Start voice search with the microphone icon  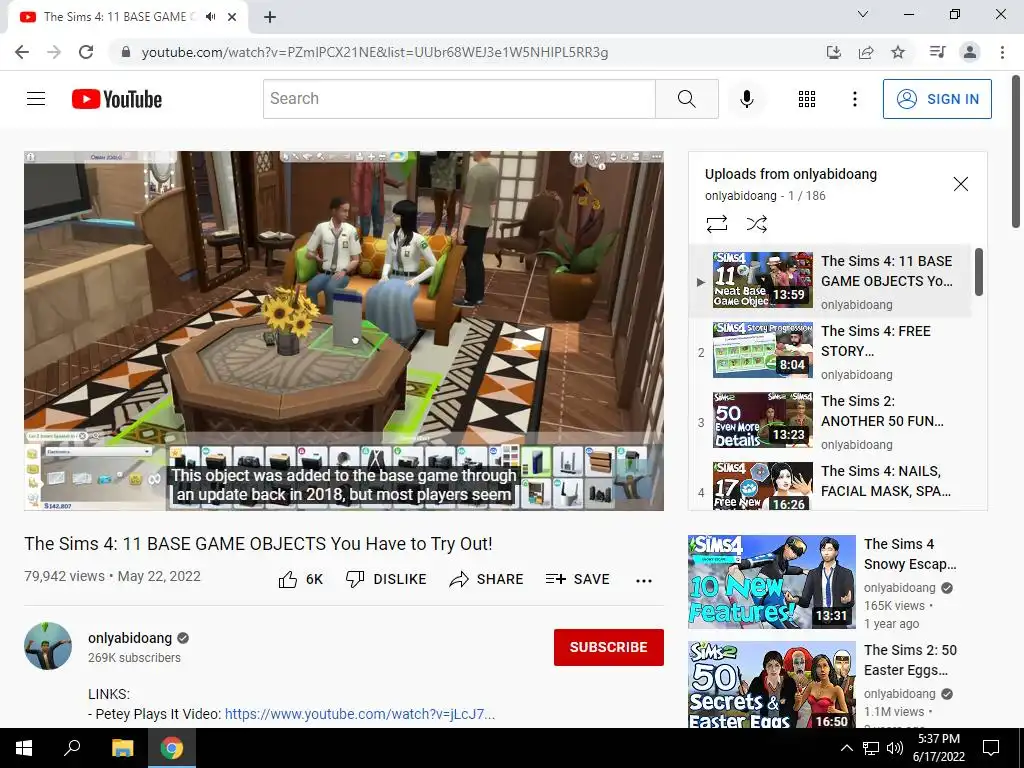point(746,99)
